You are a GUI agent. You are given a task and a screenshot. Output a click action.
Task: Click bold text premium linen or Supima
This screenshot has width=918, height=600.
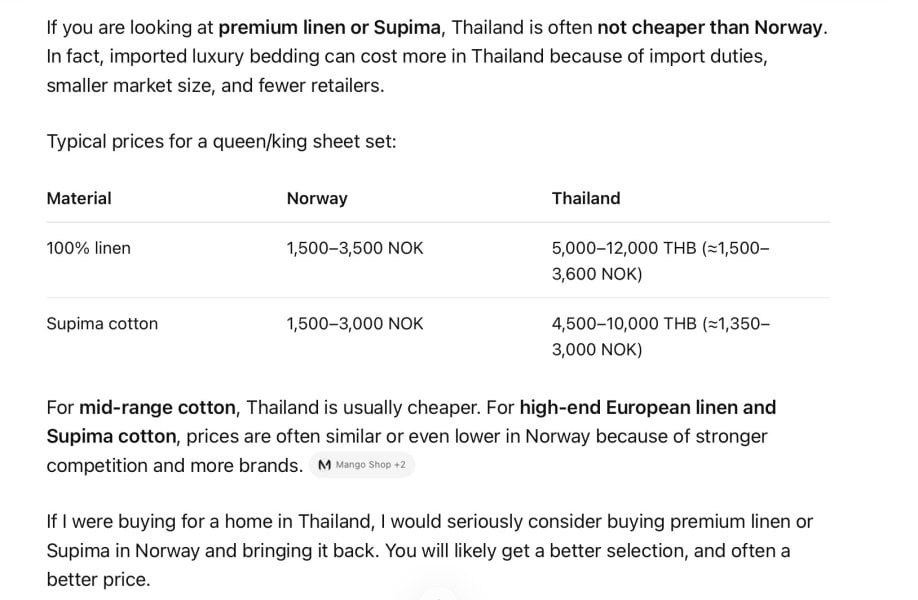[x=330, y=28]
